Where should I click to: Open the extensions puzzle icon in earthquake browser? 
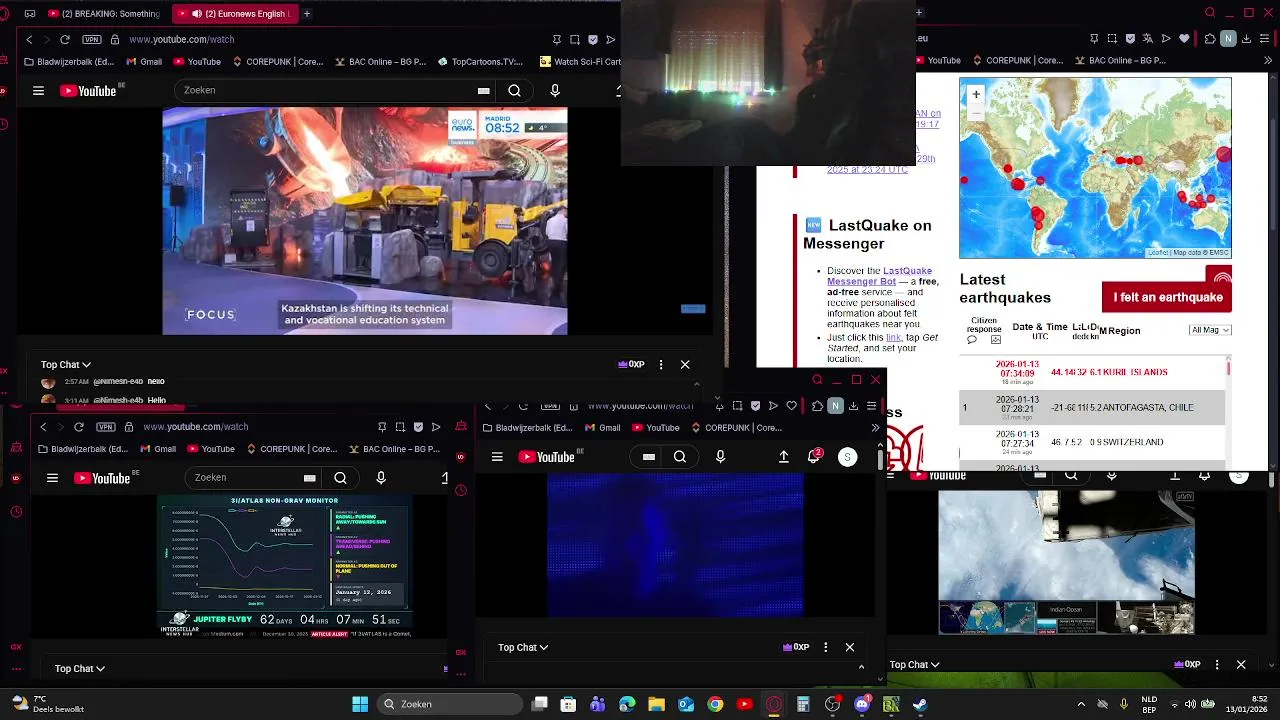(1210, 39)
